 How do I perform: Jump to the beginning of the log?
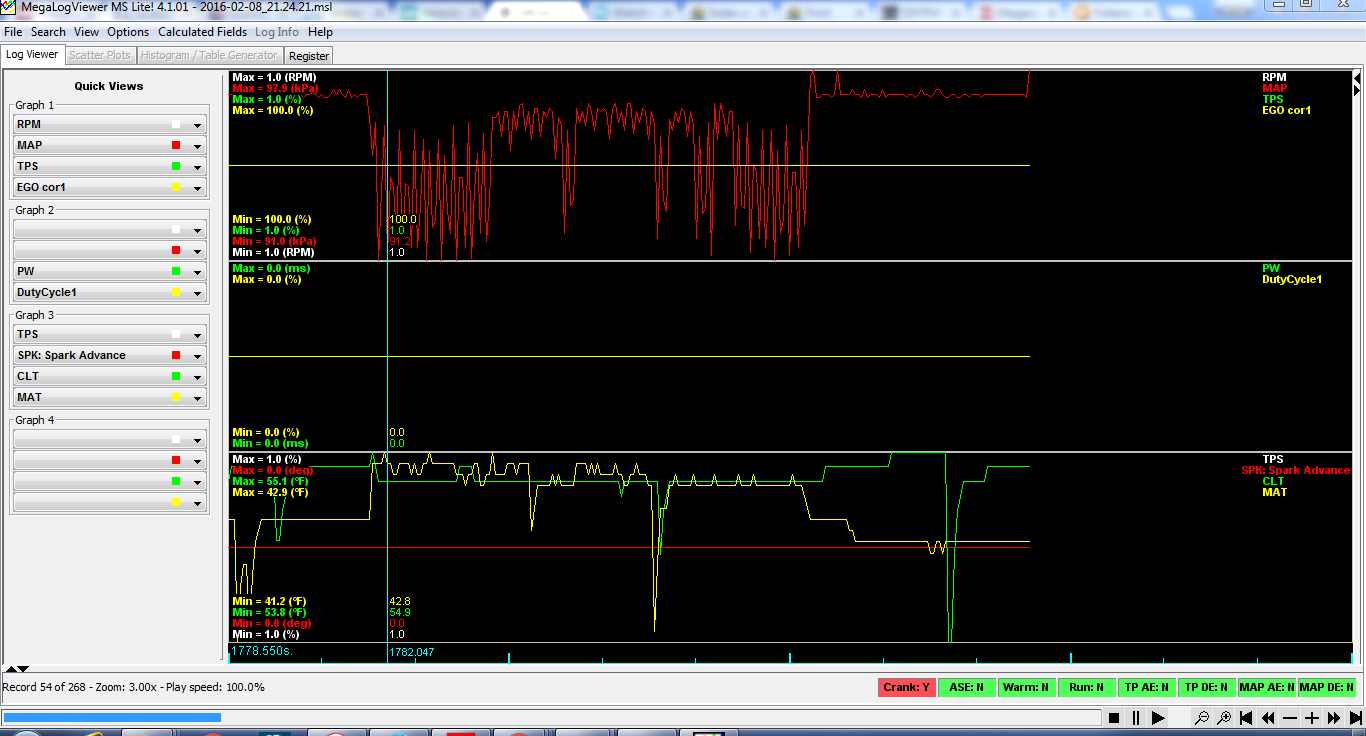[x=1246, y=718]
